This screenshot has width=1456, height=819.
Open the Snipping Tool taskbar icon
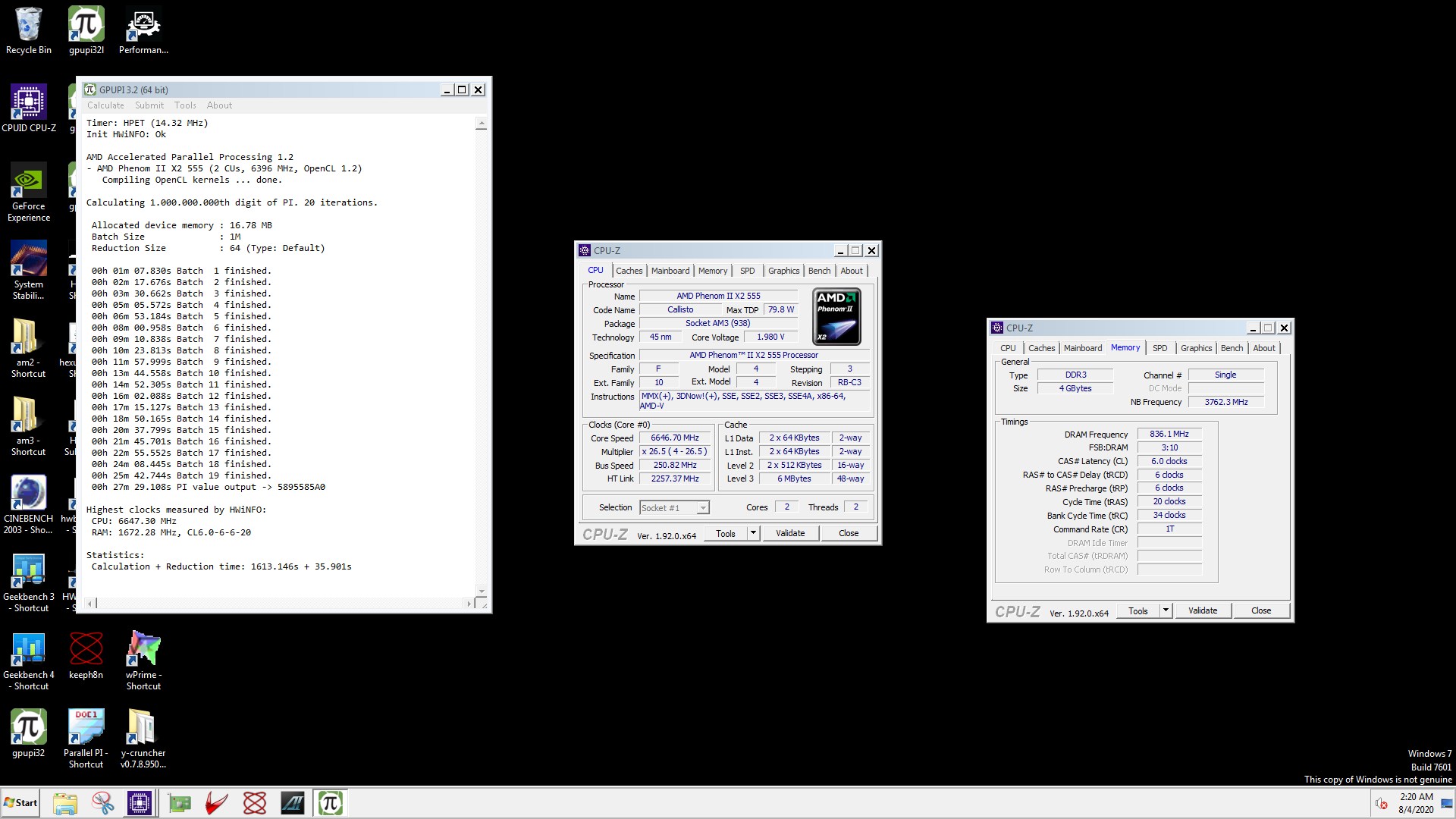pyautogui.click(x=103, y=803)
